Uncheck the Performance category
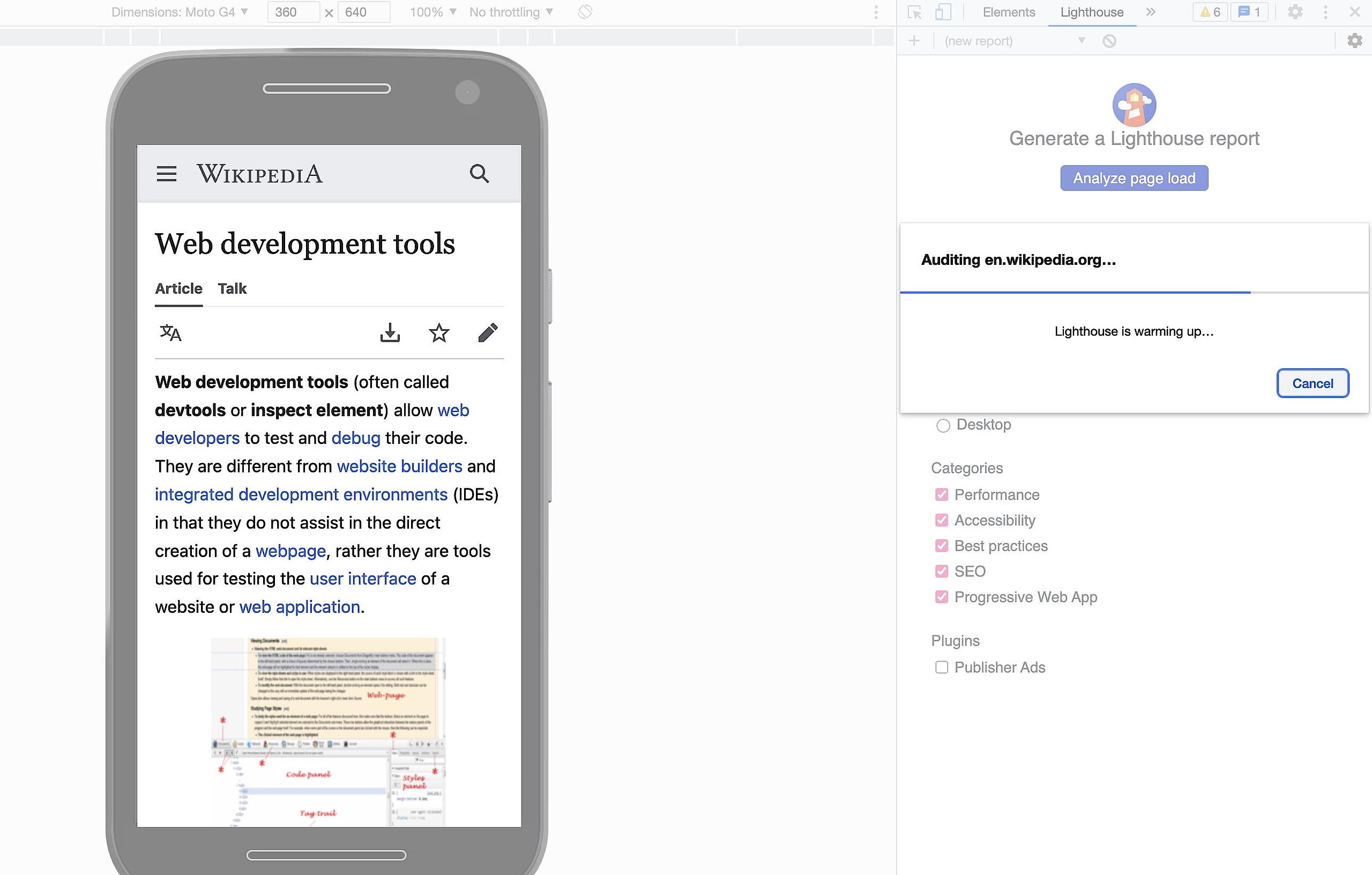Screen dimensions: 1372x875 point(941,495)
